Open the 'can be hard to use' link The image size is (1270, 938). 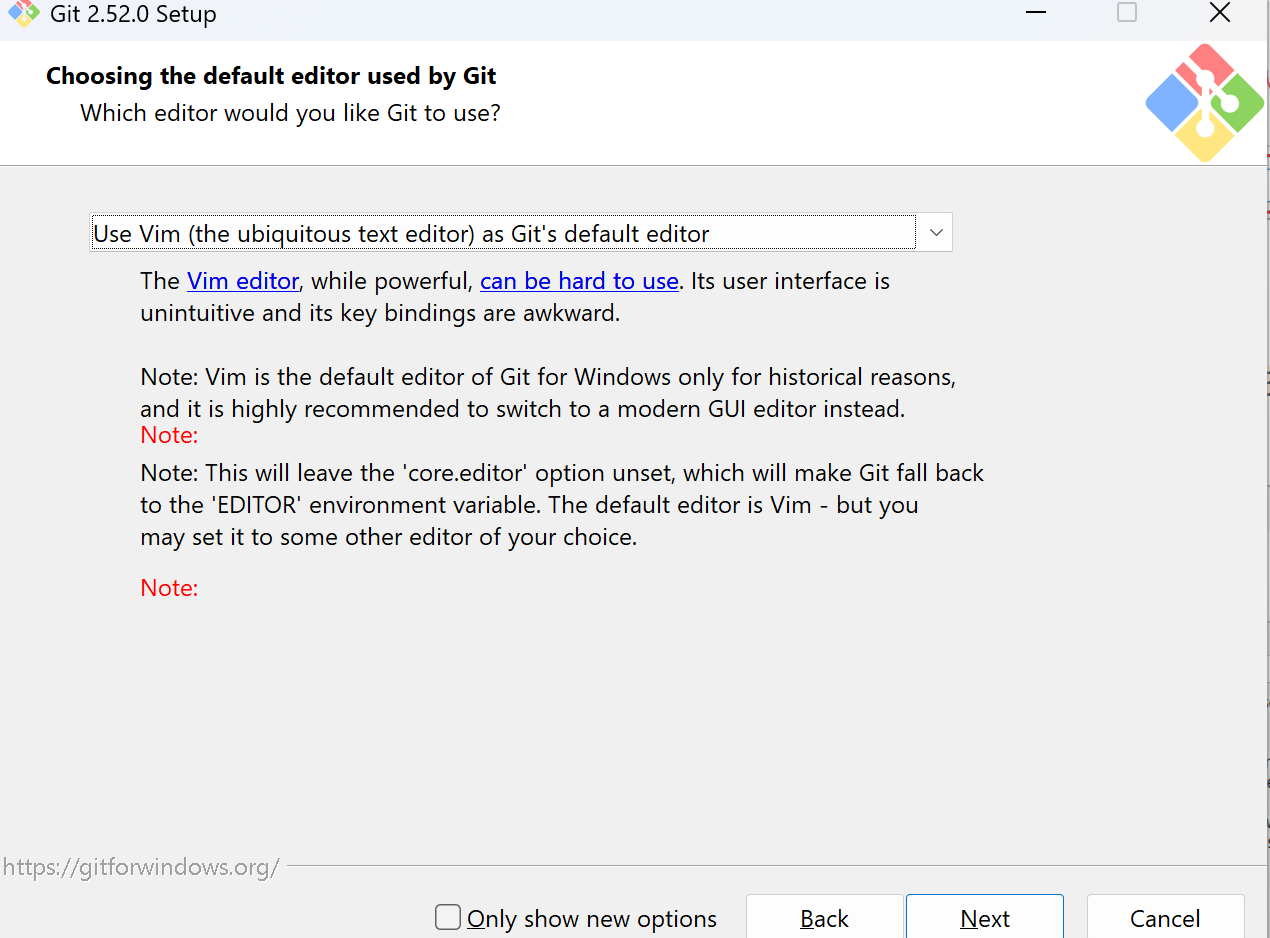coord(579,282)
